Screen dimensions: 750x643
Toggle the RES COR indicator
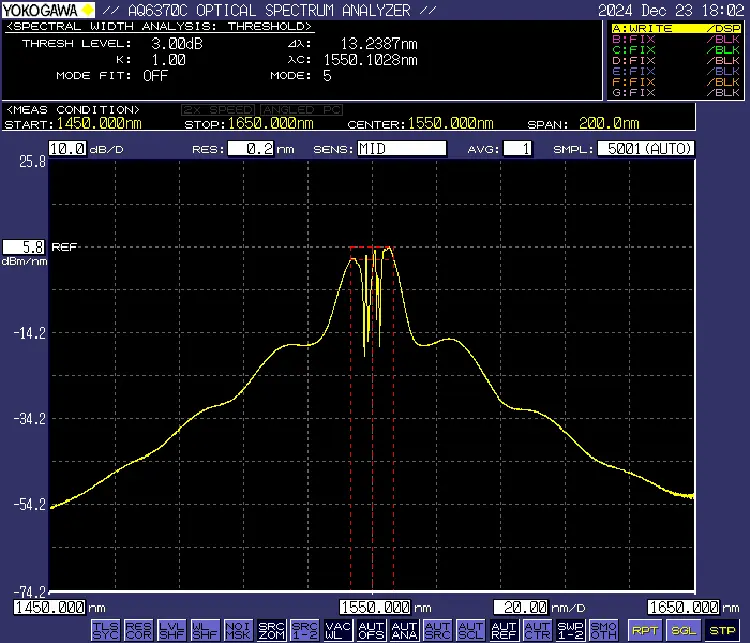click(139, 630)
